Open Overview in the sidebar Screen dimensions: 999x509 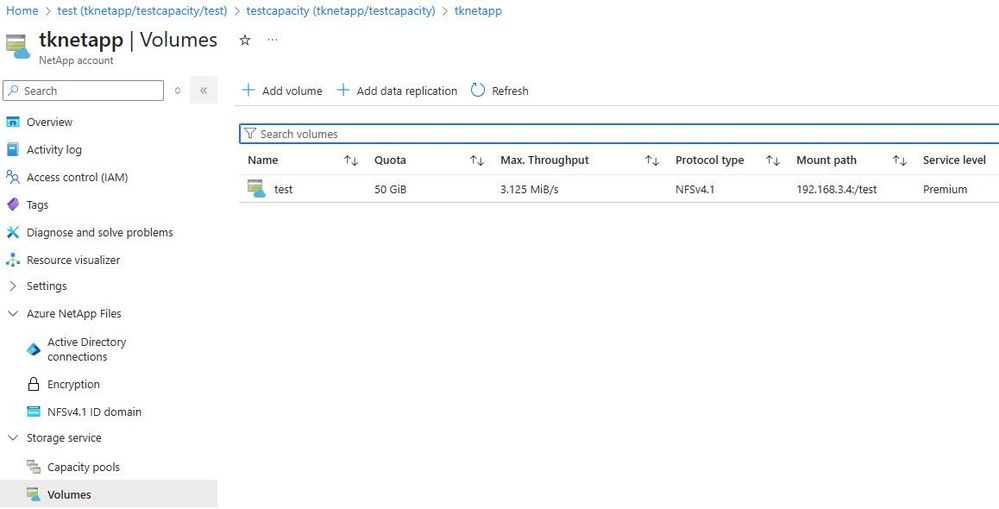click(49, 122)
